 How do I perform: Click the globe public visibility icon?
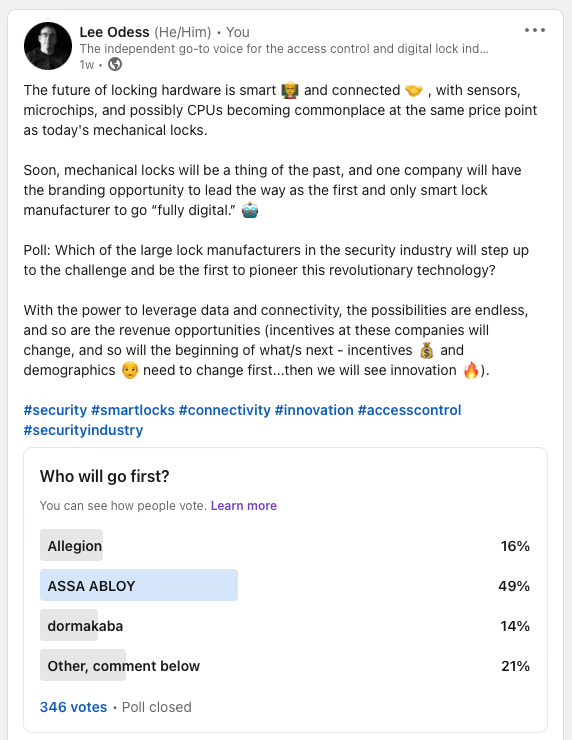pyautogui.click(x=115, y=64)
